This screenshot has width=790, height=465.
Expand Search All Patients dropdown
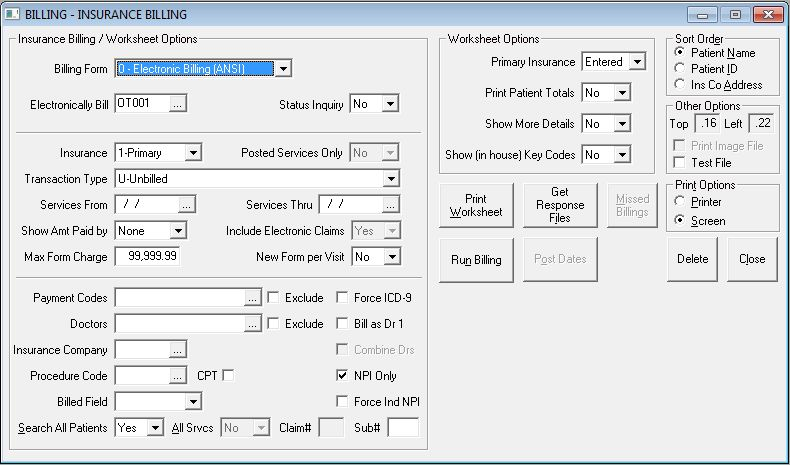155,428
